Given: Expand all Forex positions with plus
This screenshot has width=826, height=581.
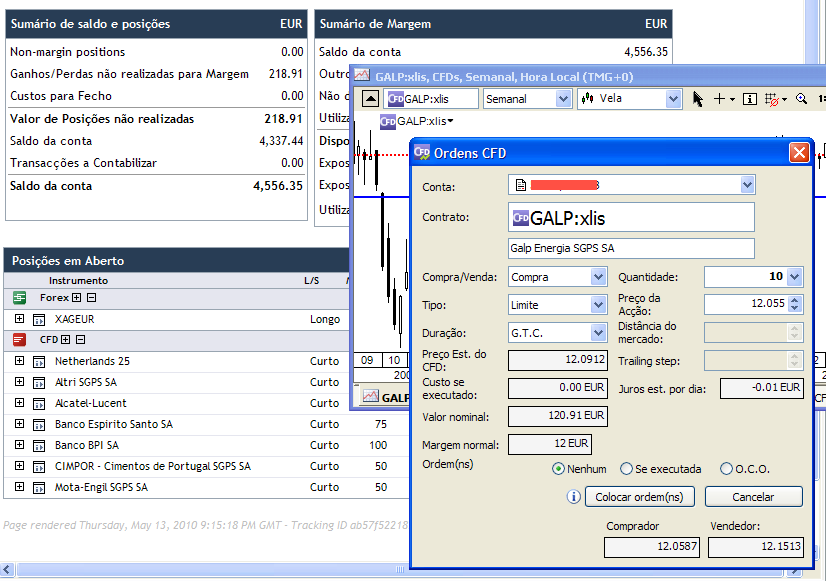Looking at the screenshot, I should [x=76, y=298].
